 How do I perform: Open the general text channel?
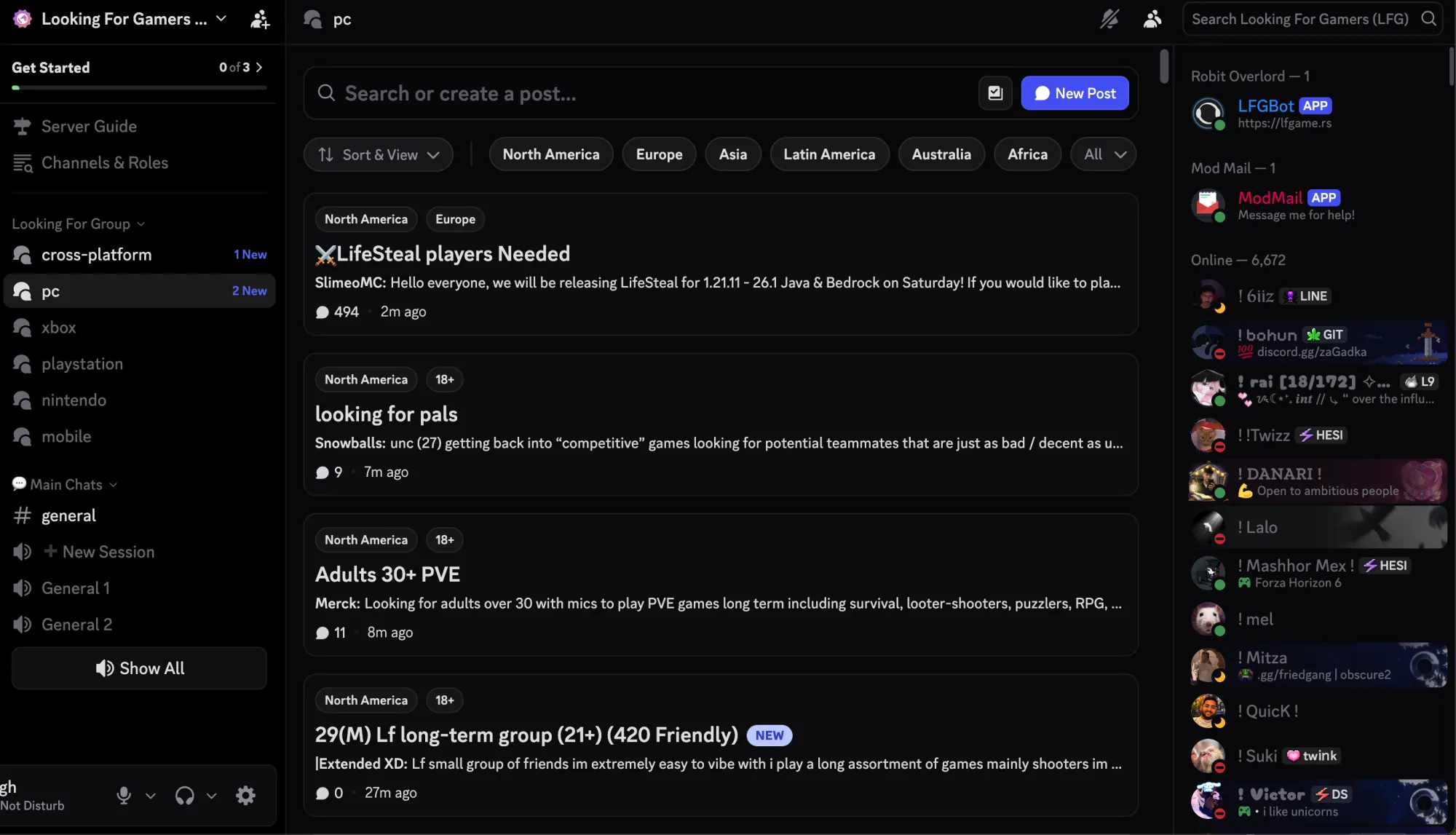139,515
